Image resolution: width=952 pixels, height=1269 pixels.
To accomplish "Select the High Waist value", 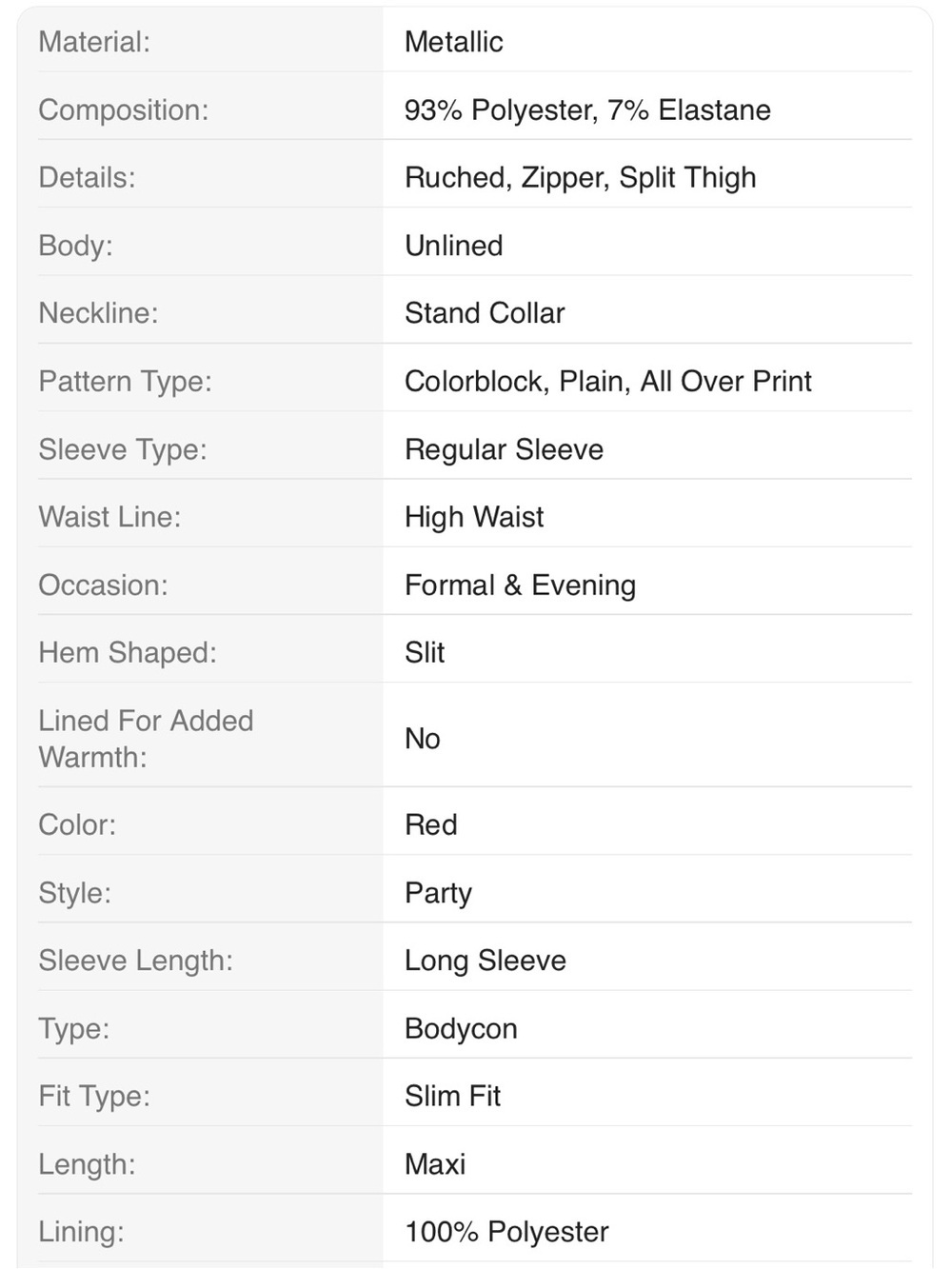I will click(474, 517).
